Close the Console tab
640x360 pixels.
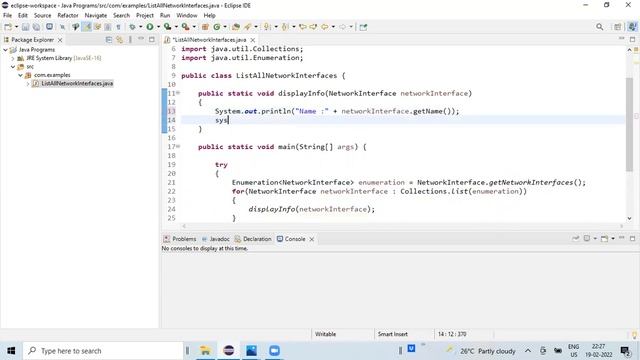click(311, 239)
